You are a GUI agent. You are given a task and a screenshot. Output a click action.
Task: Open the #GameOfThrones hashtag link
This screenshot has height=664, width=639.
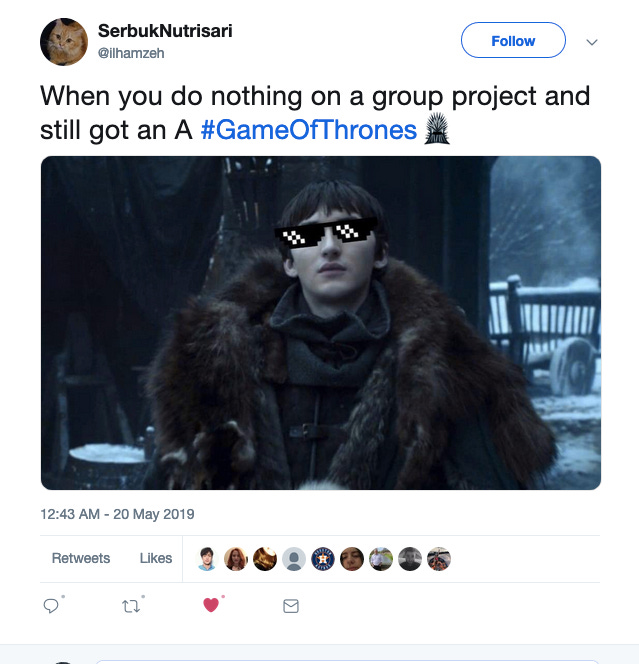tap(309, 130)
